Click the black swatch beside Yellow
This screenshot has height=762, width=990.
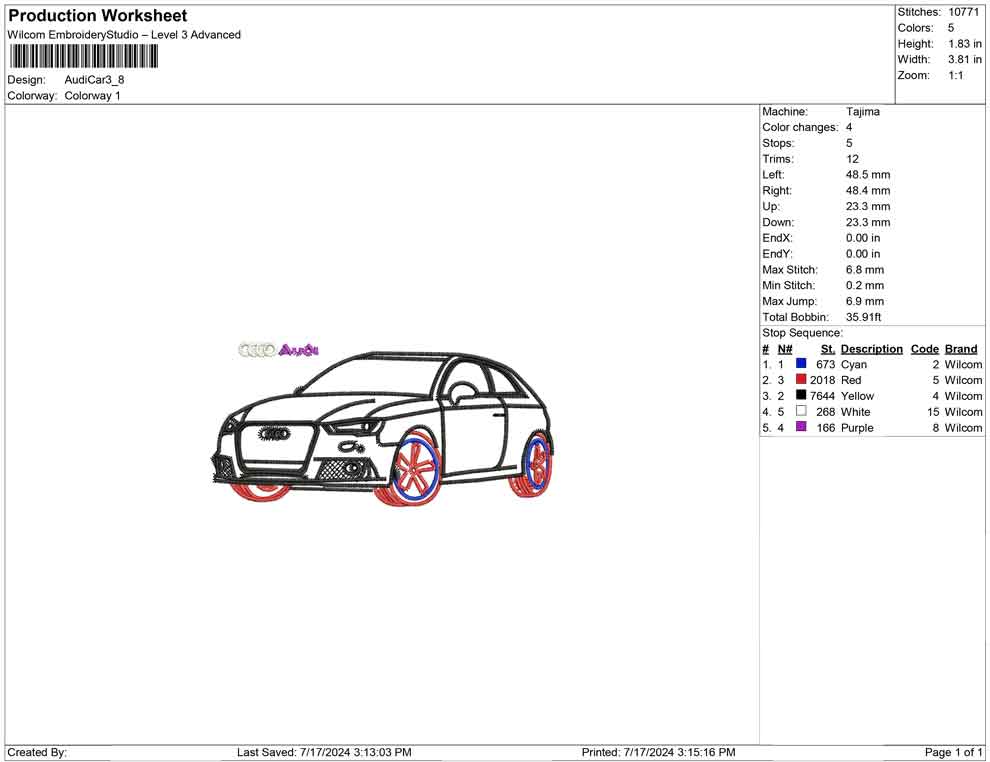pyautogui.click(x=801, y=395)
